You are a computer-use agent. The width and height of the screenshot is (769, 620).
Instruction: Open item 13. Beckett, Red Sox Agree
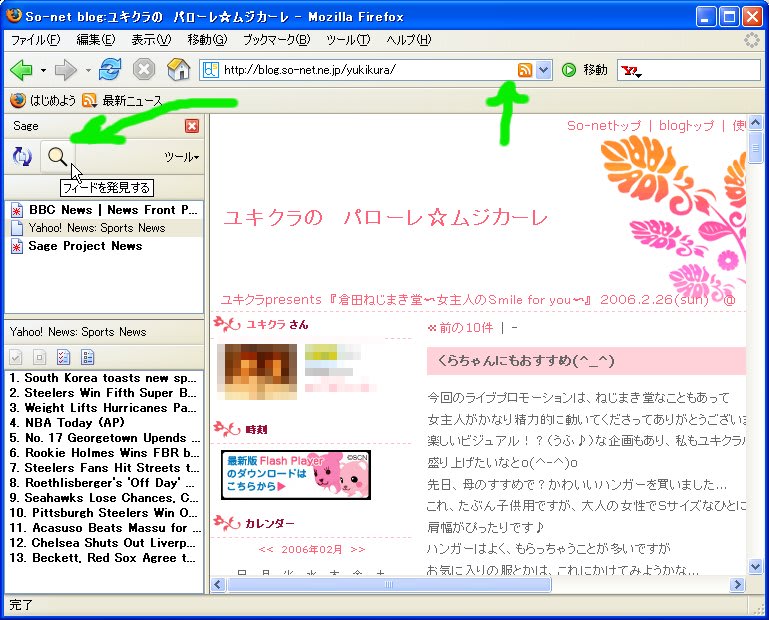click(104, 558)
